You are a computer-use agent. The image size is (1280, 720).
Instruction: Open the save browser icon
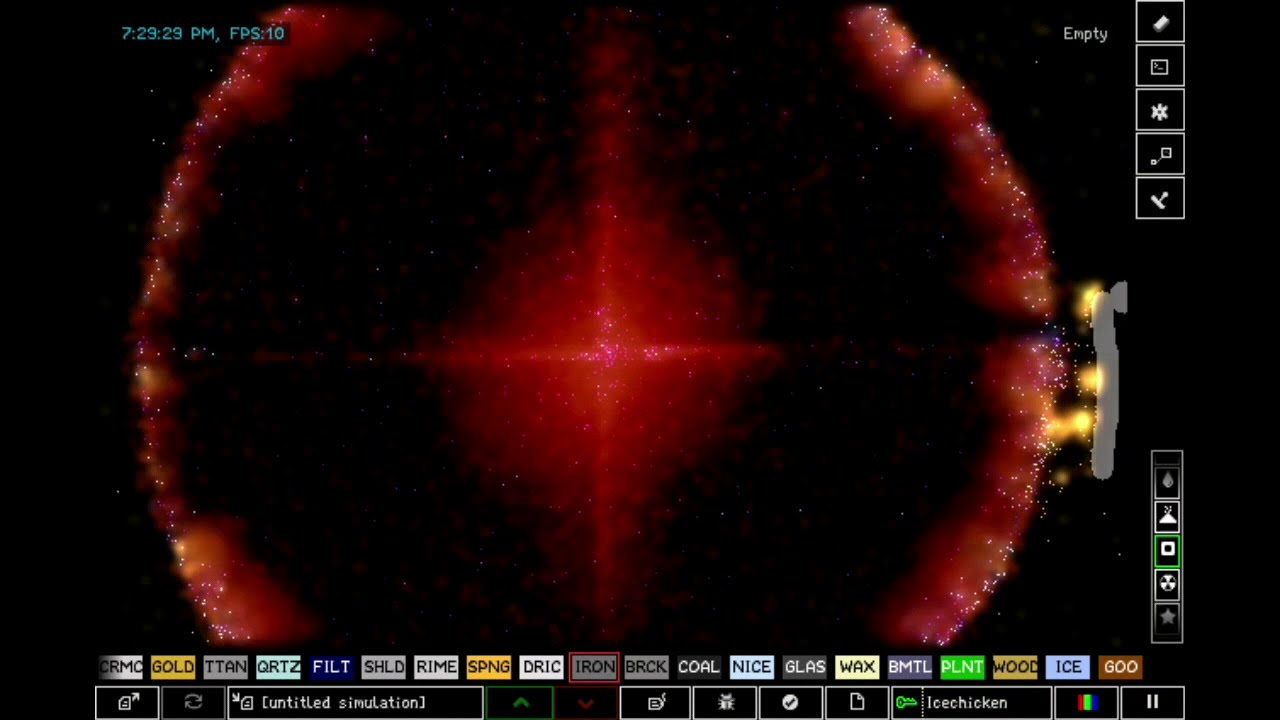coord(127,703)
